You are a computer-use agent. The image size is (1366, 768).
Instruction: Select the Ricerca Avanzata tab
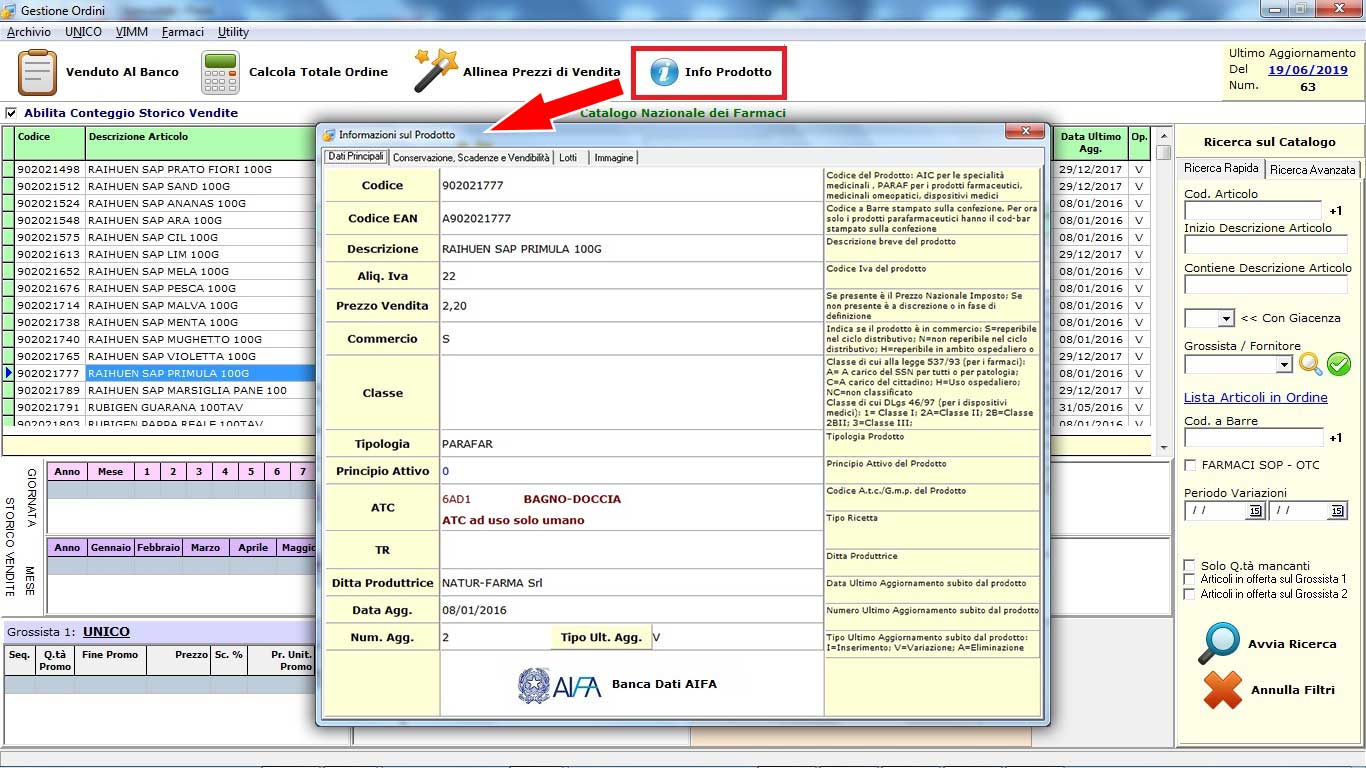(1314, 170)
